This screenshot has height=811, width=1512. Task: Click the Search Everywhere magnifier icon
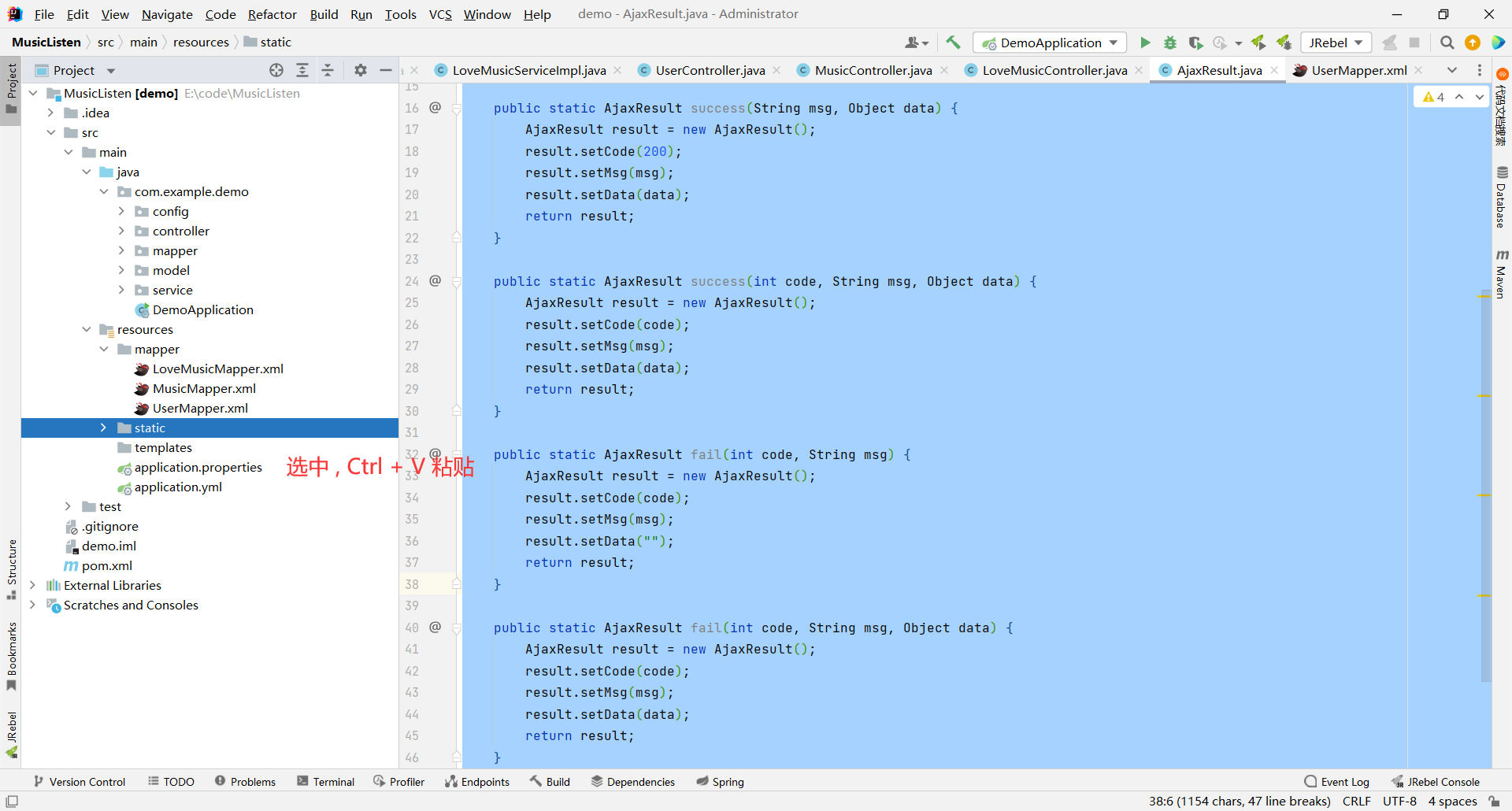pos(1447,43)
